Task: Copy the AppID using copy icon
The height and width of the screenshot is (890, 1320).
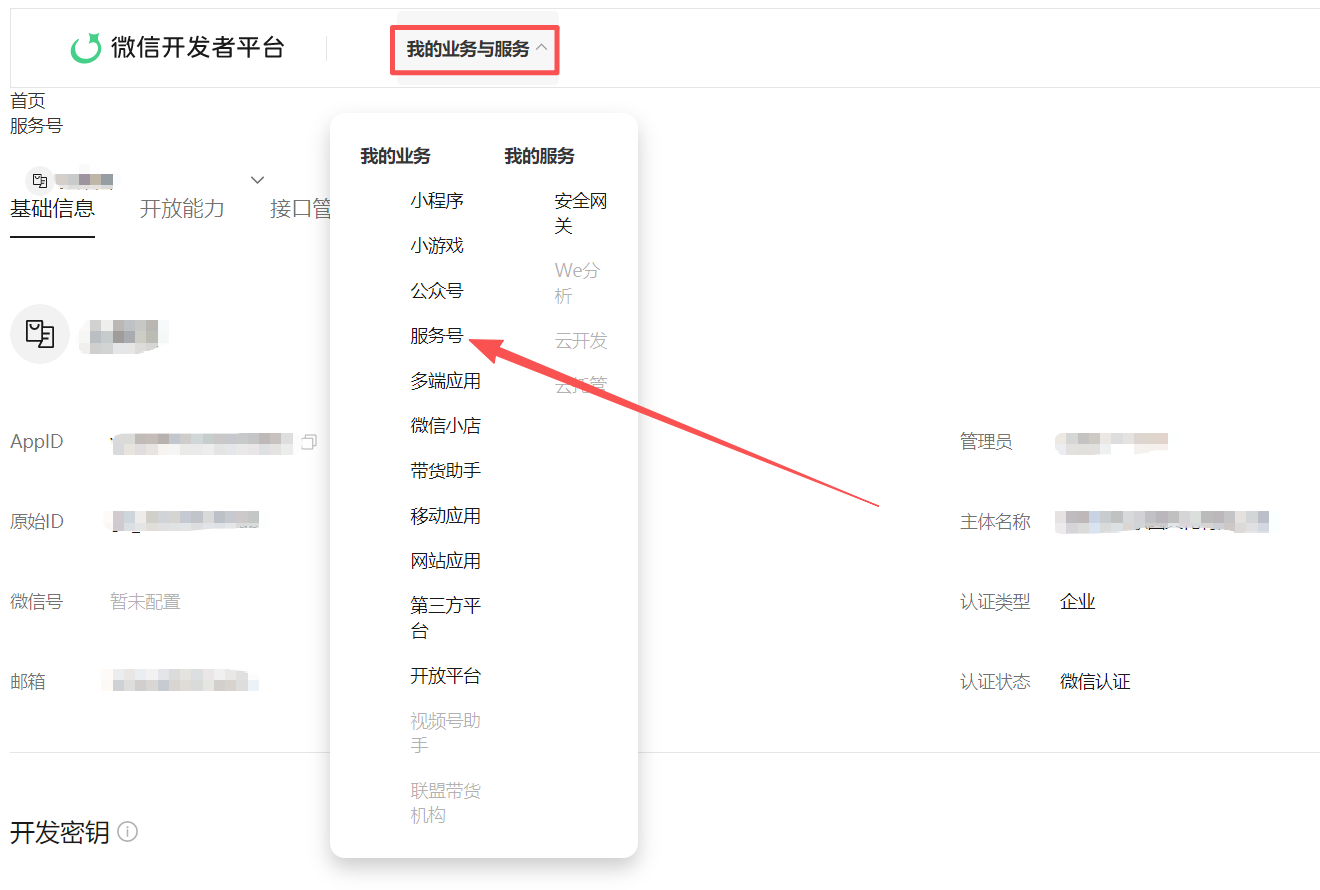Action: tap(309, 442)
